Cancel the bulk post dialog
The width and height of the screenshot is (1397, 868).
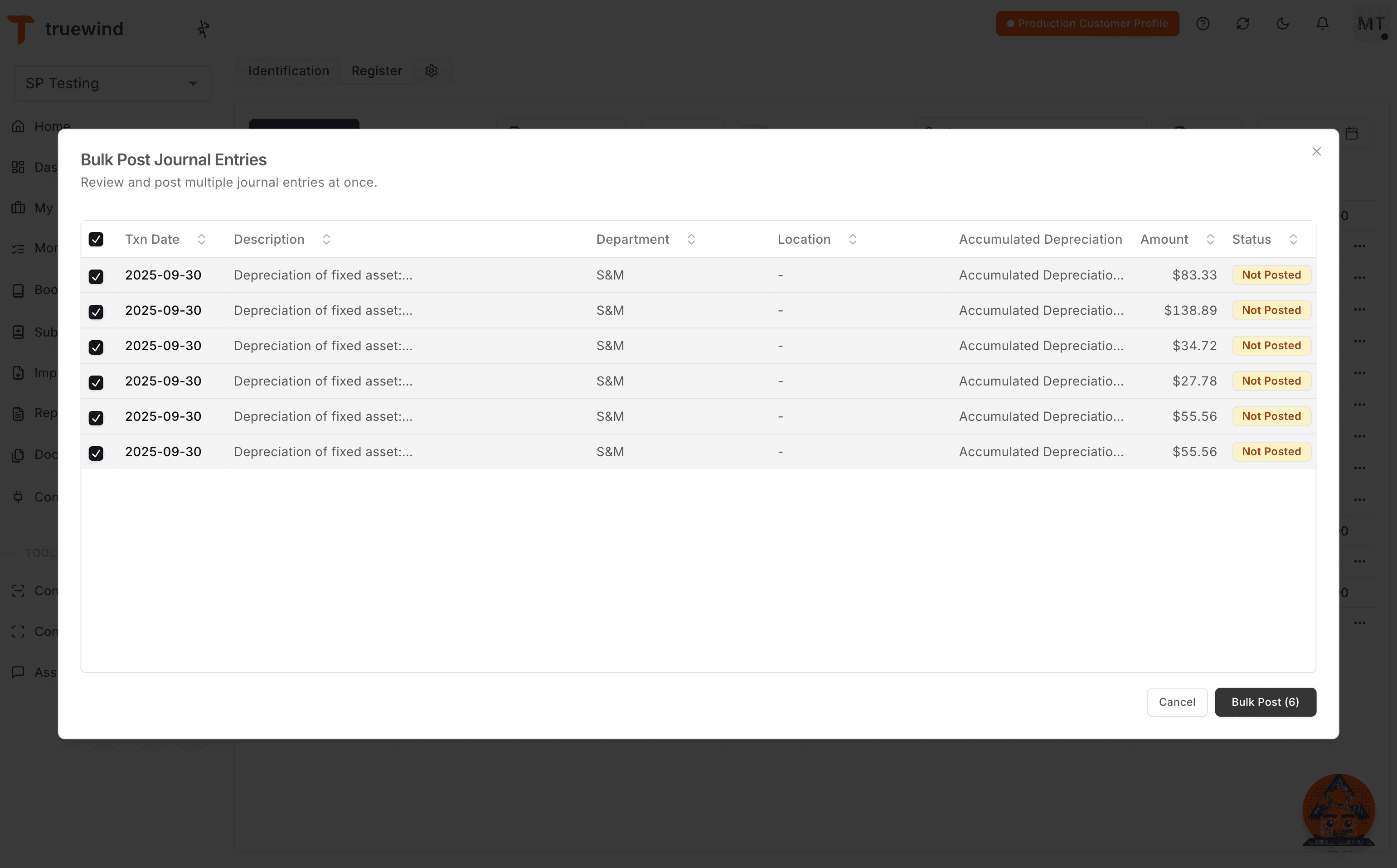pos(1176,702)
